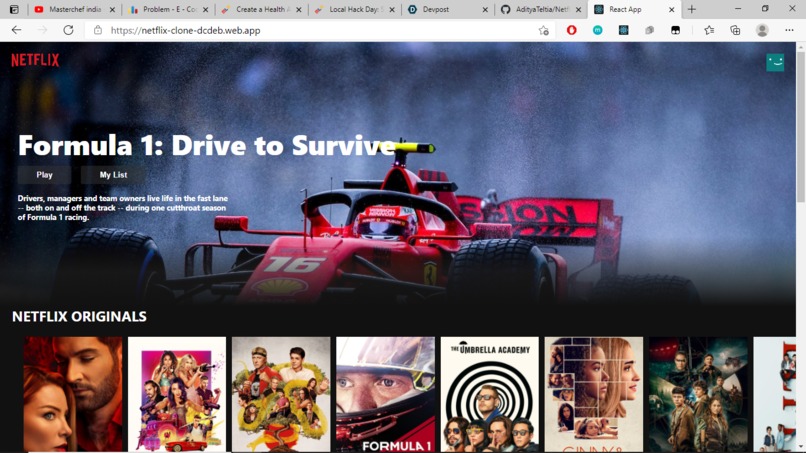Close the React App tab
The width and height of the screenshot is (806, 453).
pos(671,9)
